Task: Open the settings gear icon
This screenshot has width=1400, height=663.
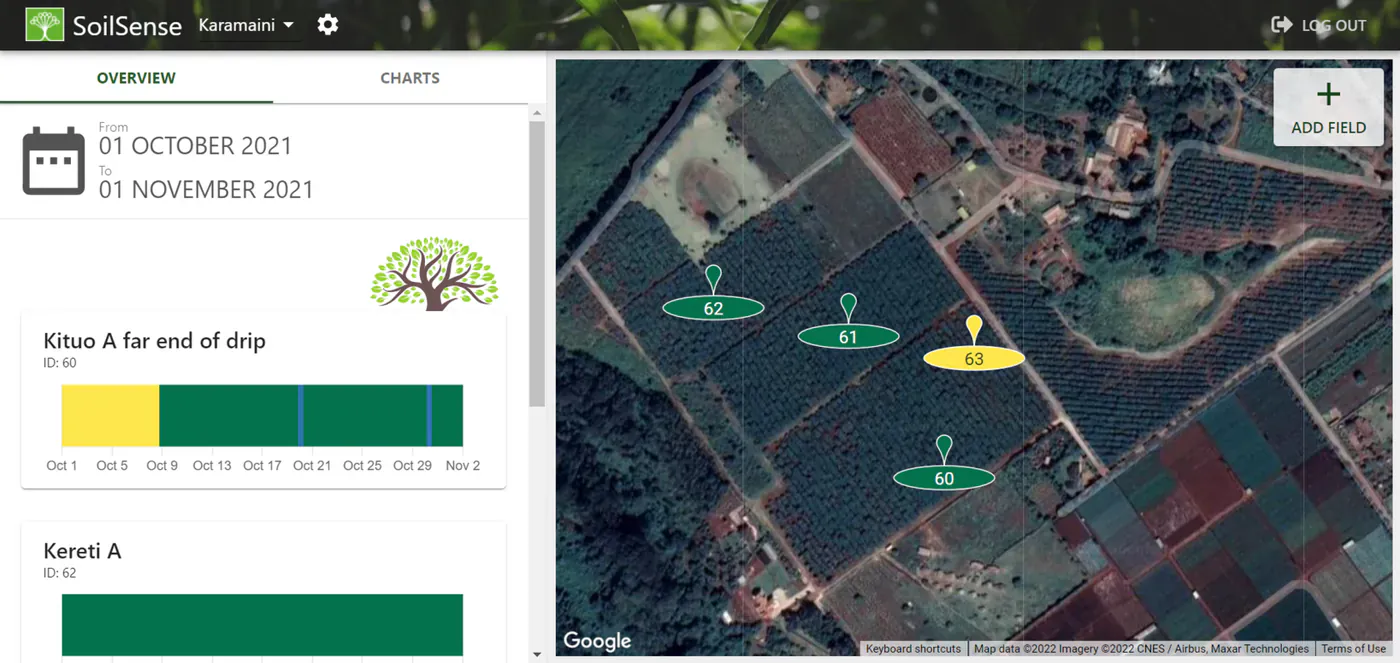Action: pos(328,24)
